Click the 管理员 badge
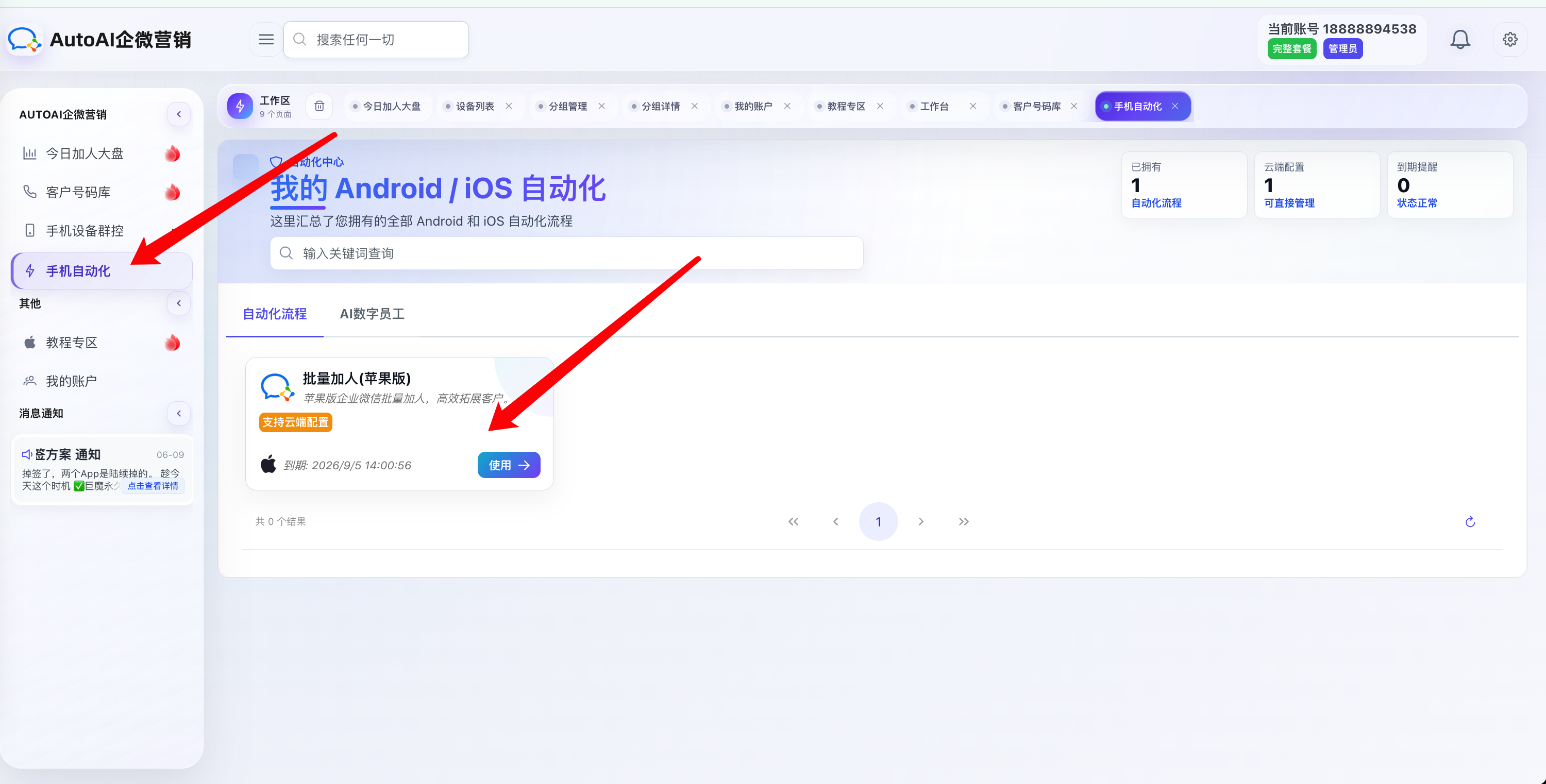 click(1342, 48)
